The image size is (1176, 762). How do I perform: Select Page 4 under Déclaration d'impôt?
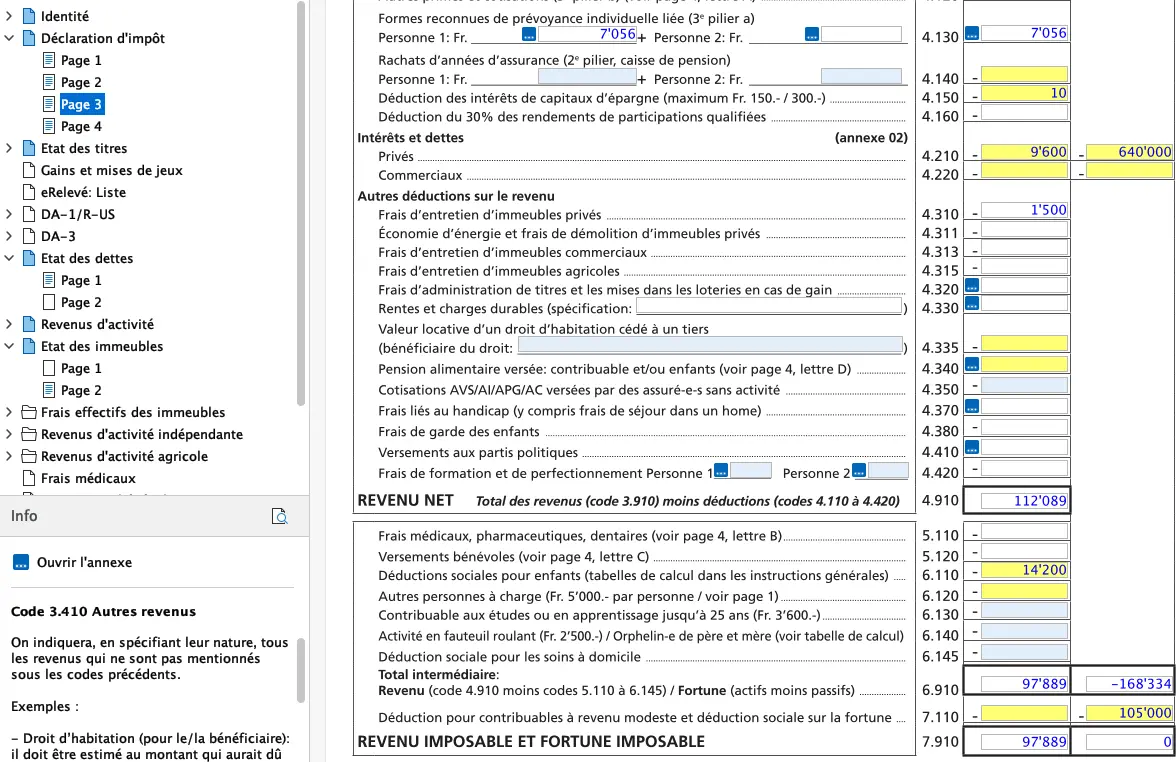click(80, 126)
